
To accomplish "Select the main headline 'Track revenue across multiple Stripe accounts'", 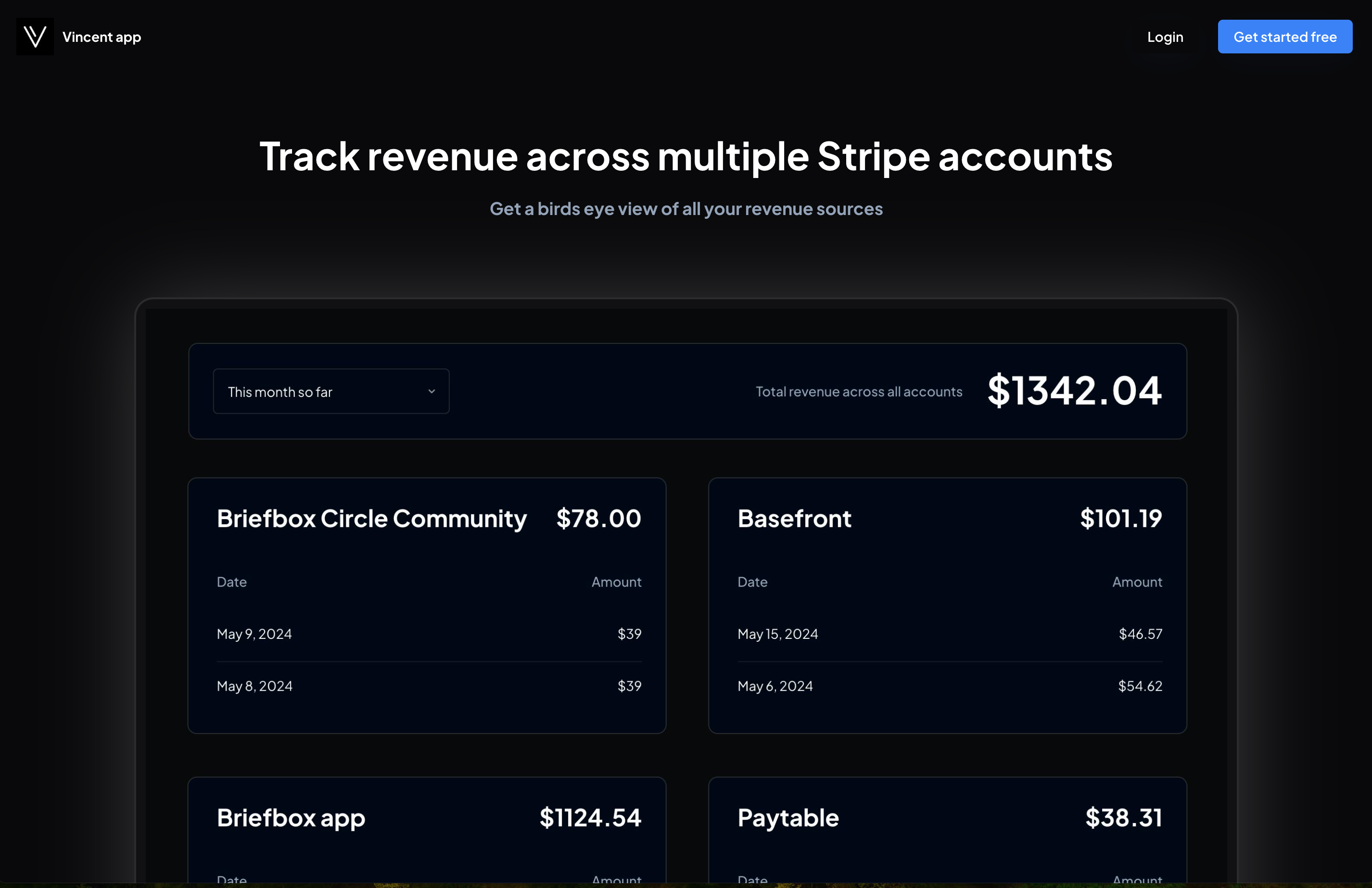I will pyautogui.click(x=686, y=156).
